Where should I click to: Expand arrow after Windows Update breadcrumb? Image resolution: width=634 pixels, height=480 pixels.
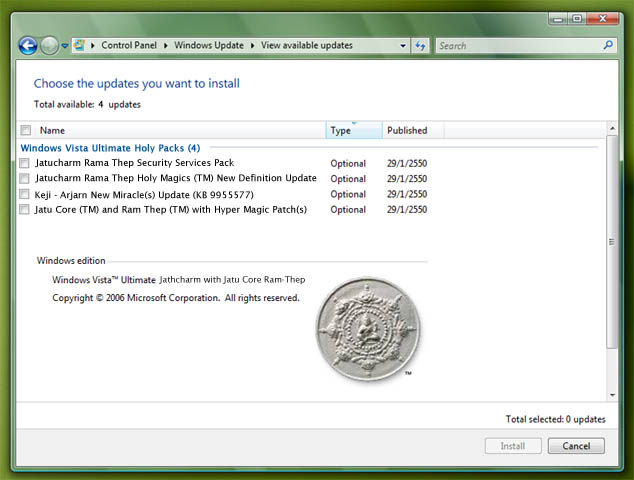click(x=252, y=45)
